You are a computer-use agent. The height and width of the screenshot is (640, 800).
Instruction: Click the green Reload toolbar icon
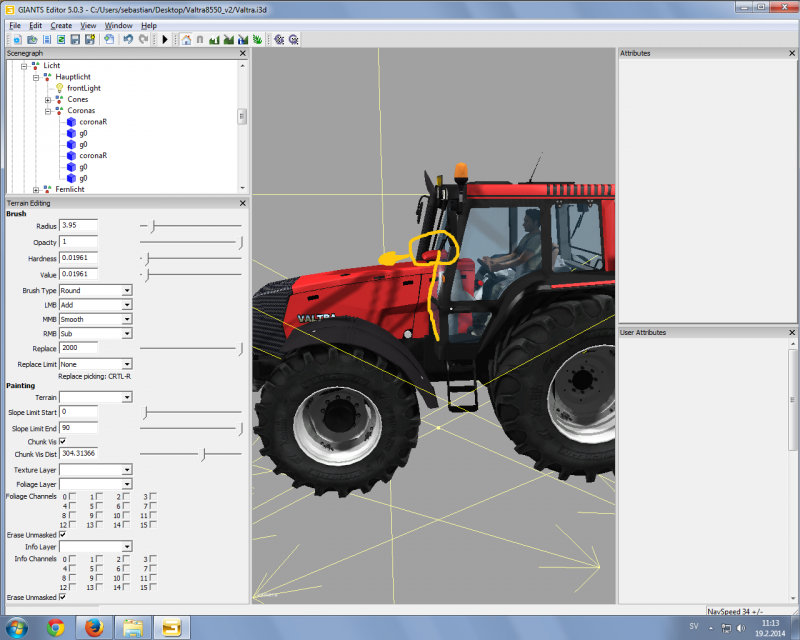point(61,39)
